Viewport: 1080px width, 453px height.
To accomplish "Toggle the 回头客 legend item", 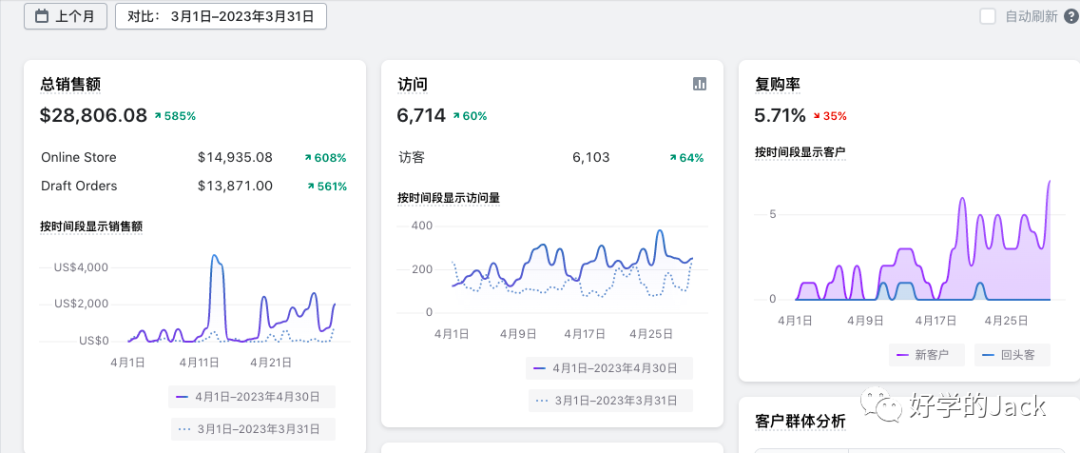I will pyautogui.click(x=1012, y=355).
